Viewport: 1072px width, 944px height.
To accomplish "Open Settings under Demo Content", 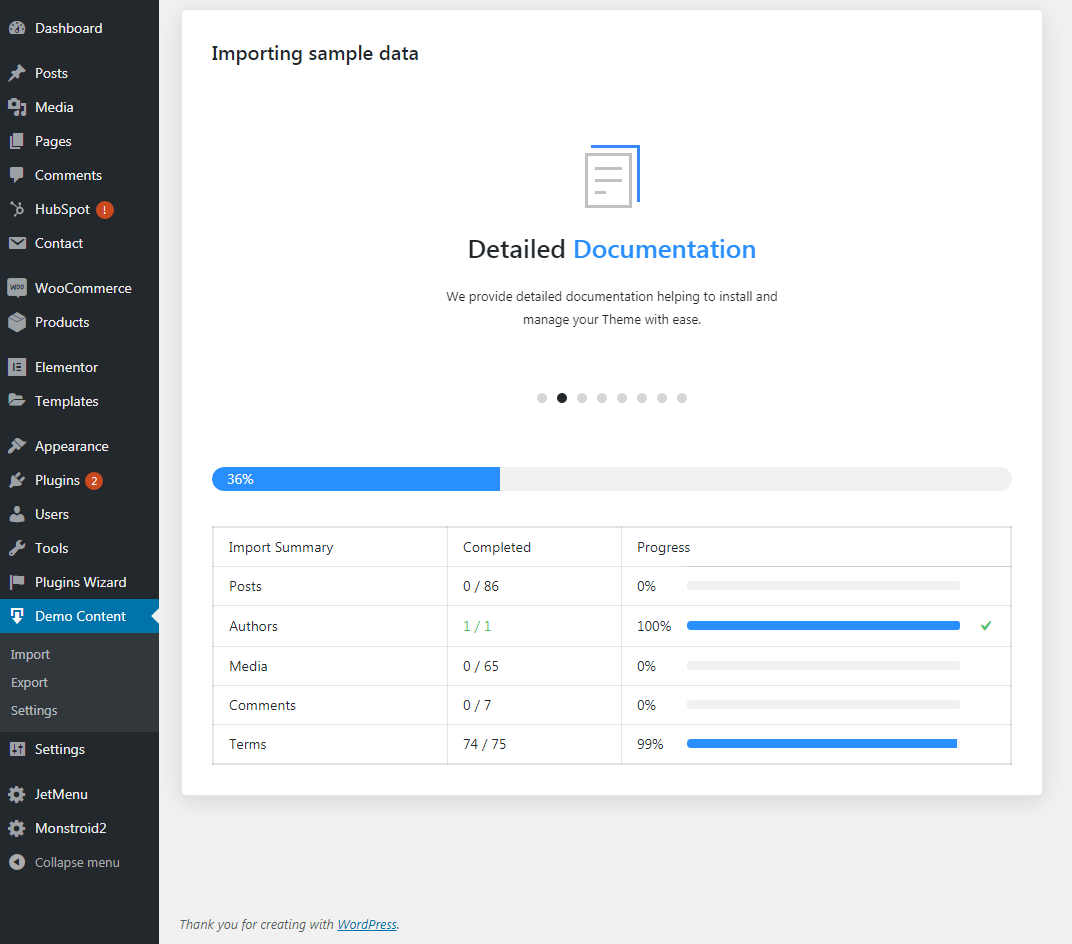I will [34, 710].
